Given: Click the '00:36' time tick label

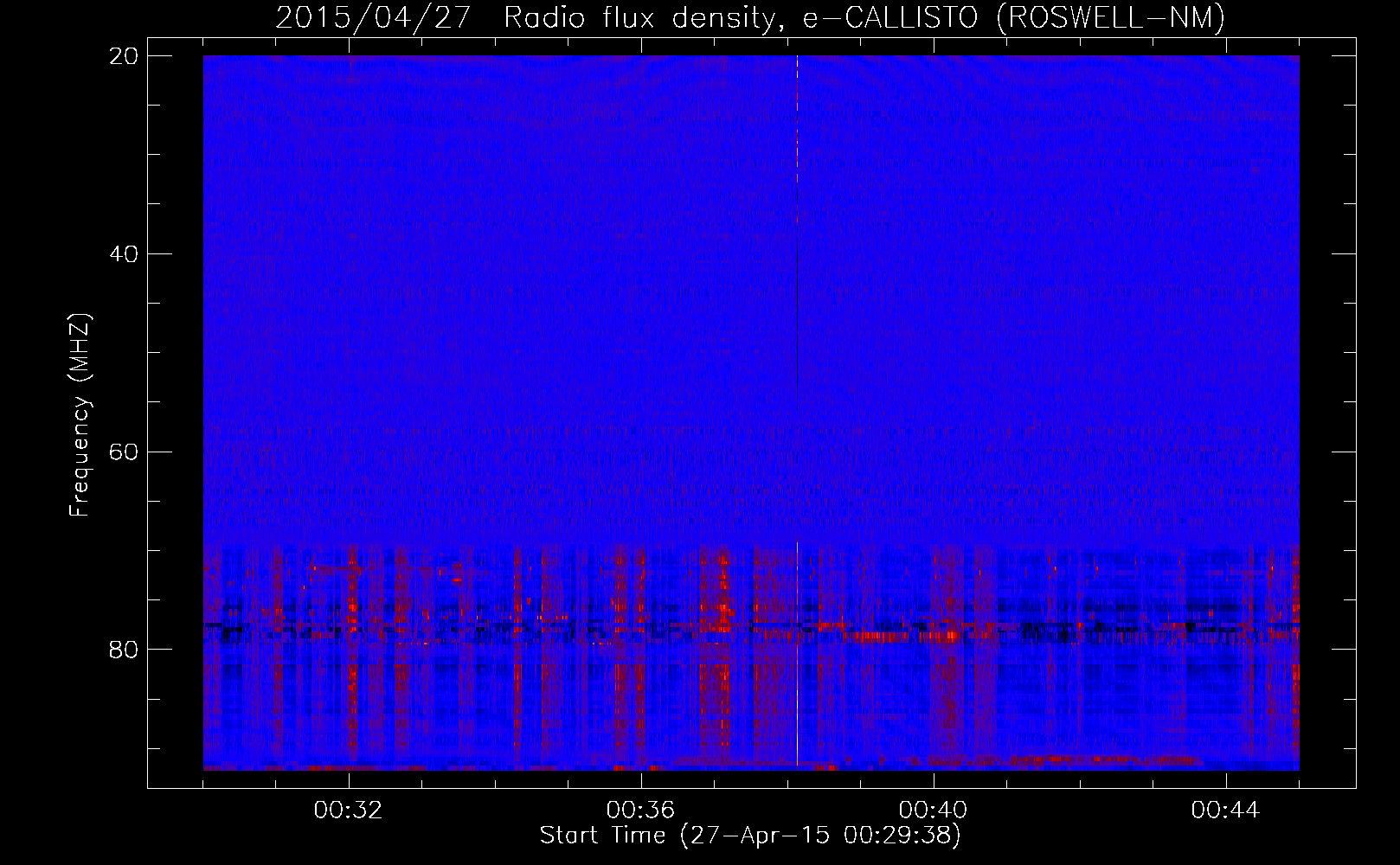Looking at the screenshot, I should point(640,811).
